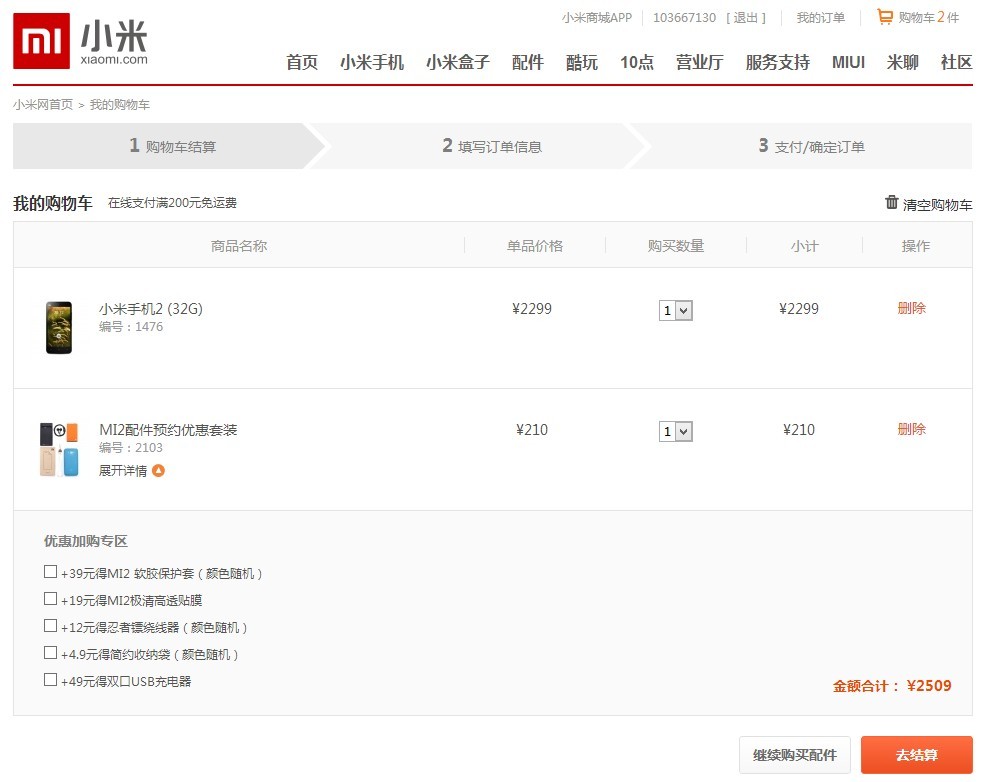The height and width of the screenshot is (782, 993).
Task: Tick the +4.9元 简约收纳袋 checkbox
Action: (x=51, y=653)
